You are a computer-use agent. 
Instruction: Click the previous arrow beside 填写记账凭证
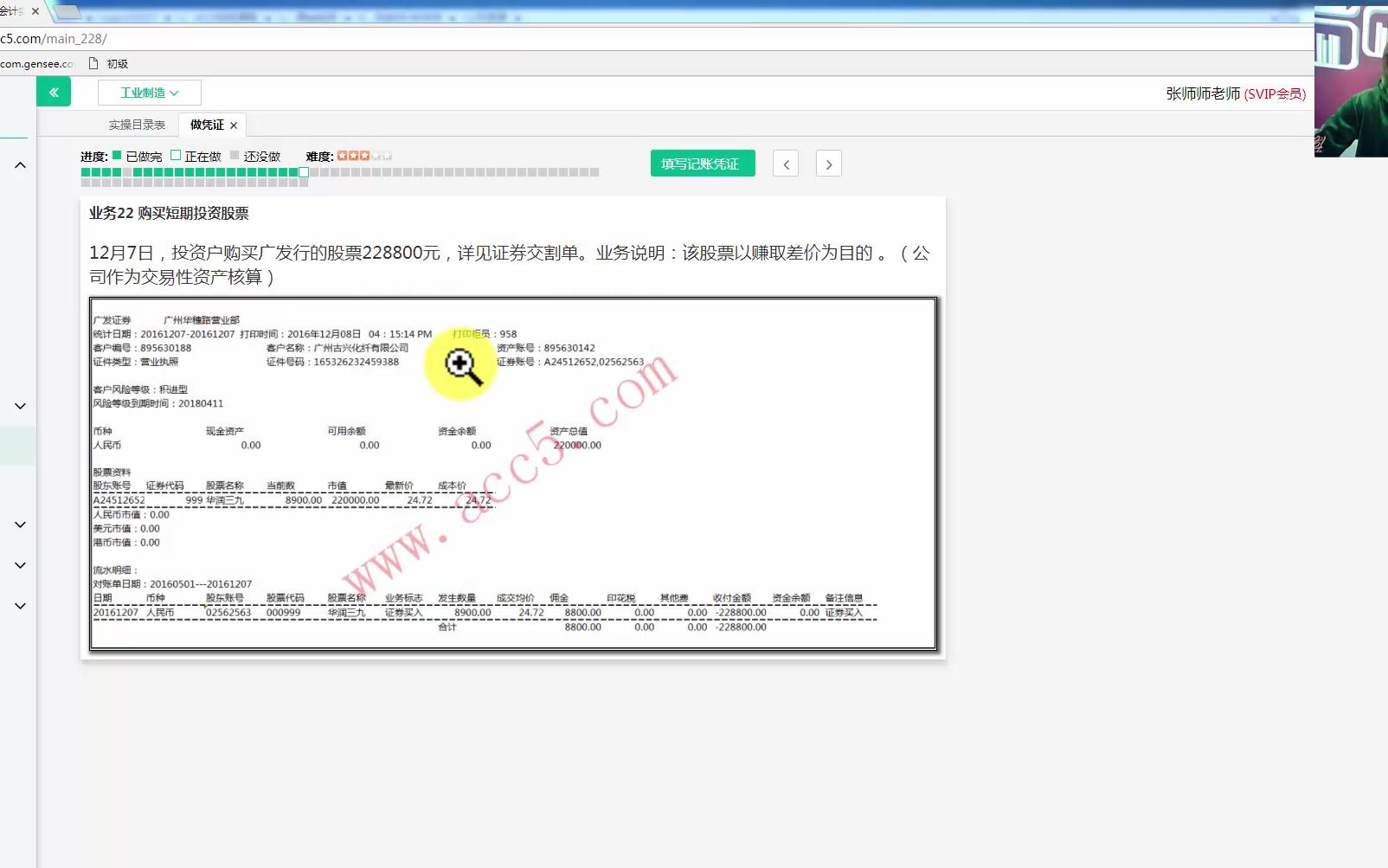(785, 163)
